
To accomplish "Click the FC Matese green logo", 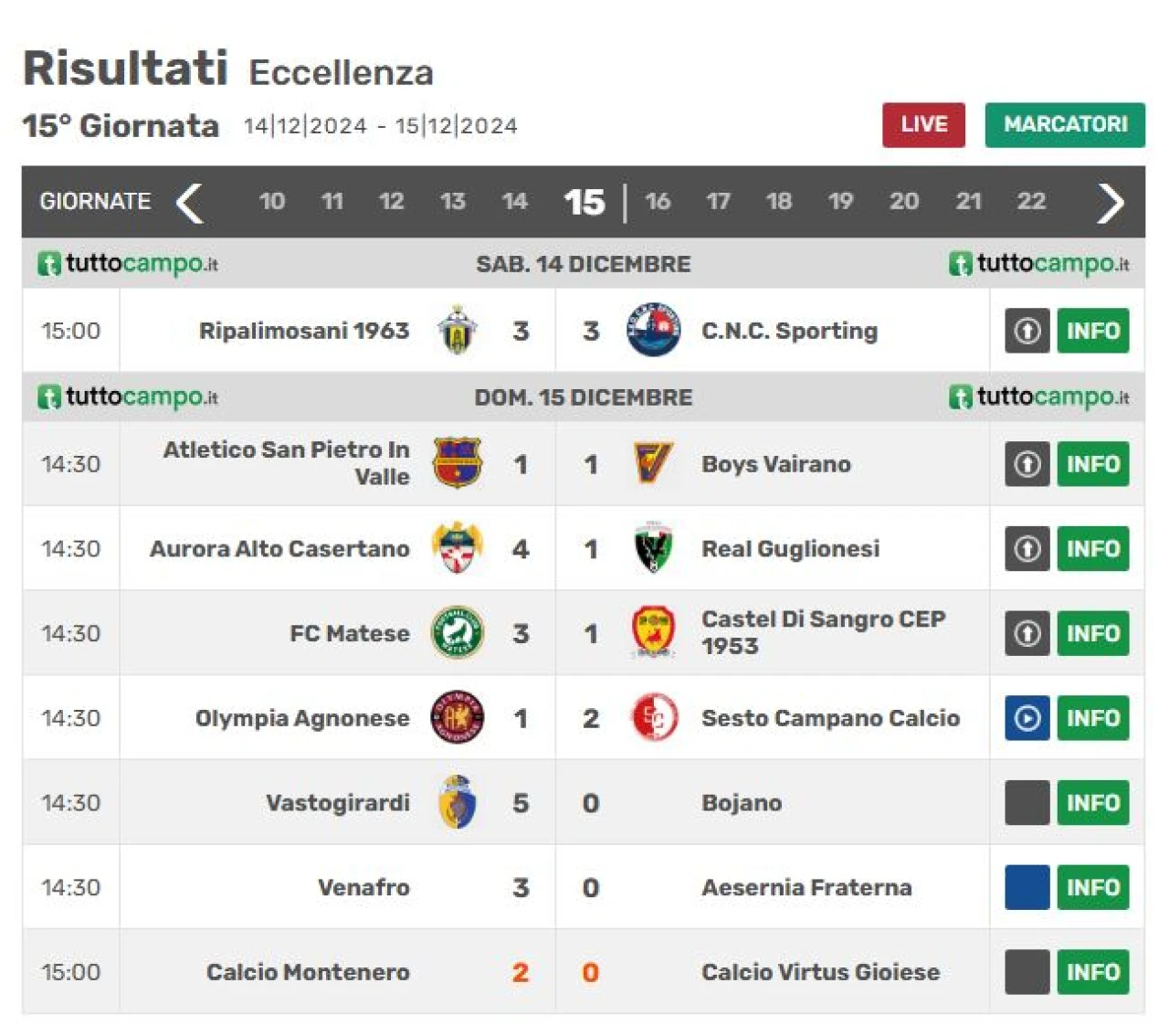I will coord(458,633).
